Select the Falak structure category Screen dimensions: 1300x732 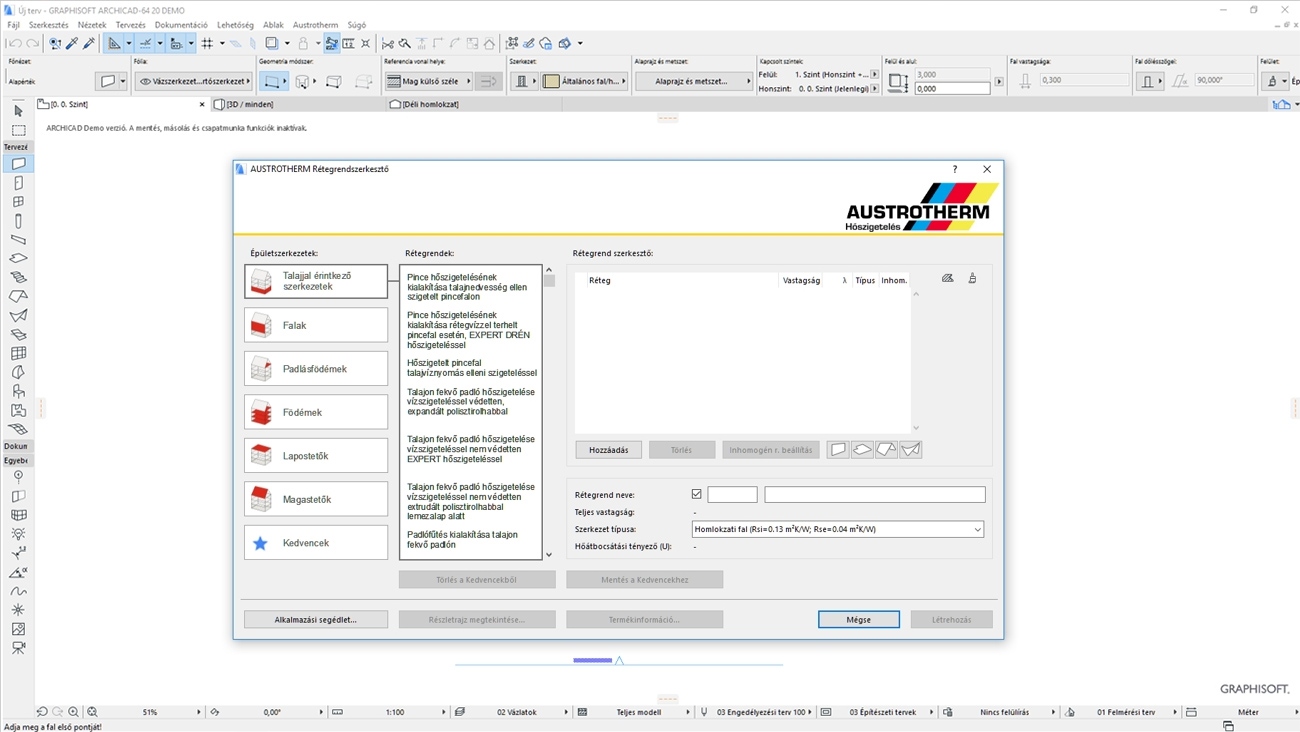(x=316, y=325)
